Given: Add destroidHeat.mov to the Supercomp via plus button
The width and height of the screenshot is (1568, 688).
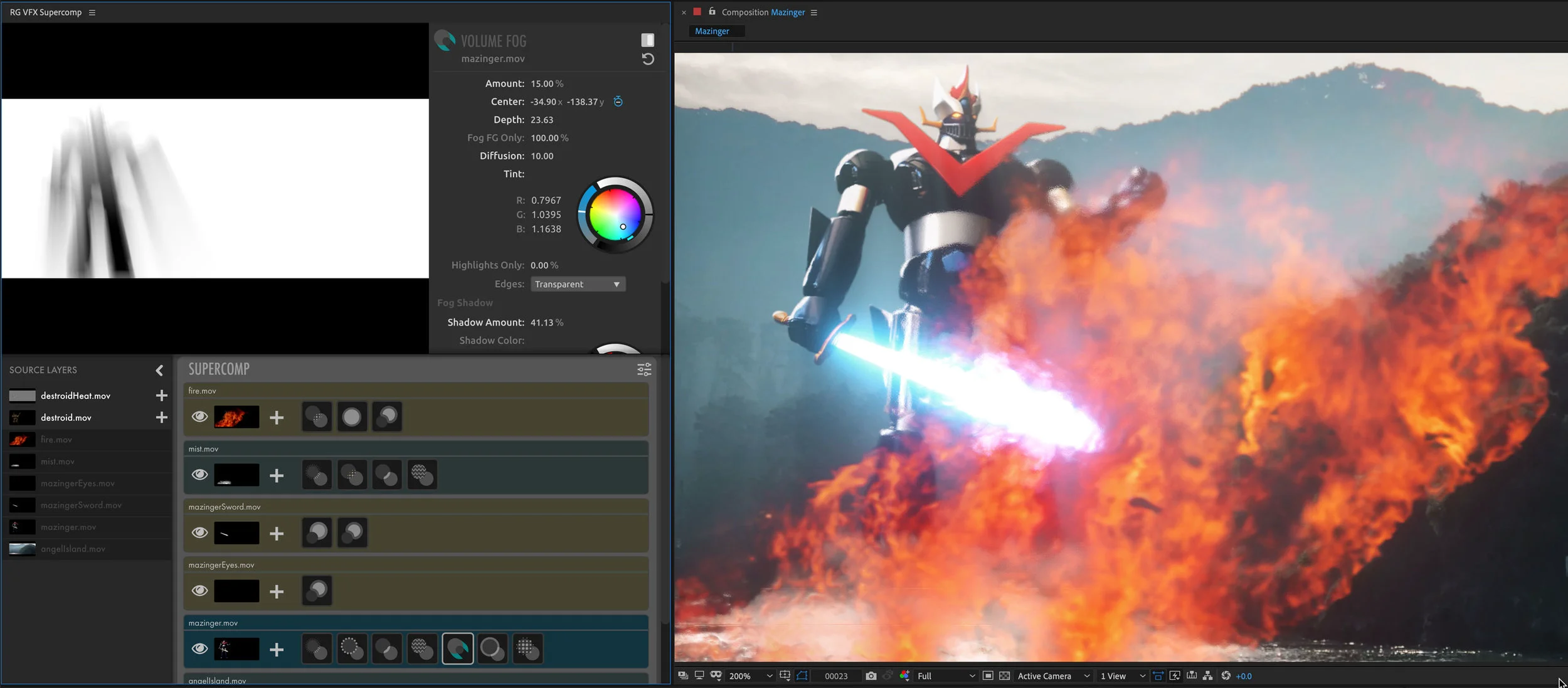Looking at the screenshot, I should 161,396.
